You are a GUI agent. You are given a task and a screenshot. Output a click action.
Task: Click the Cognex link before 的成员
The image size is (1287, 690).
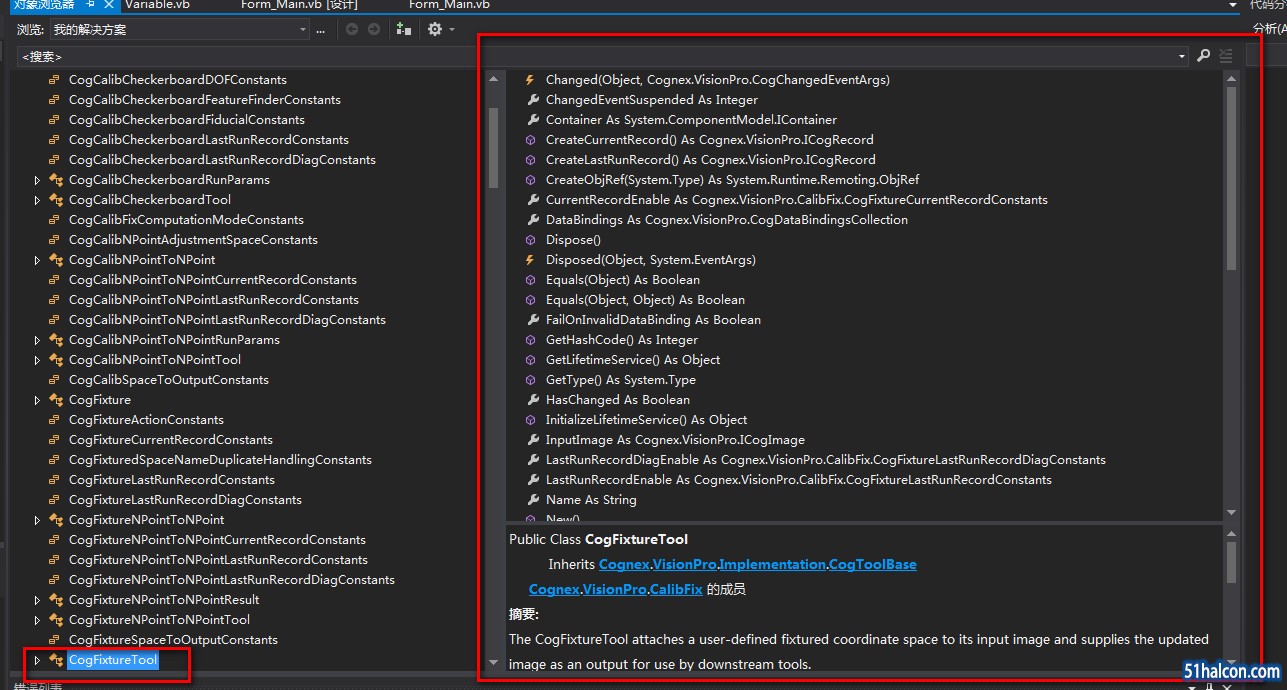click(554, 590)
